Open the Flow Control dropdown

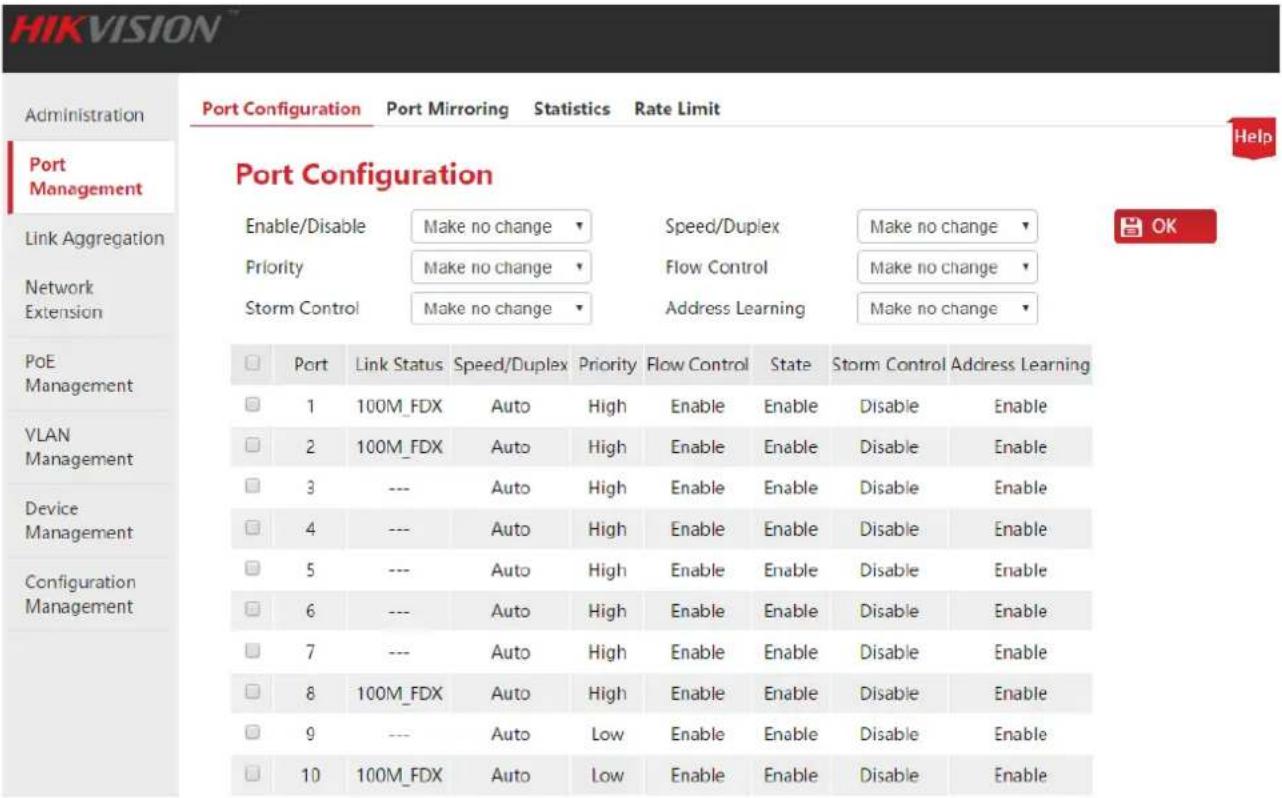tap(947, 268)
